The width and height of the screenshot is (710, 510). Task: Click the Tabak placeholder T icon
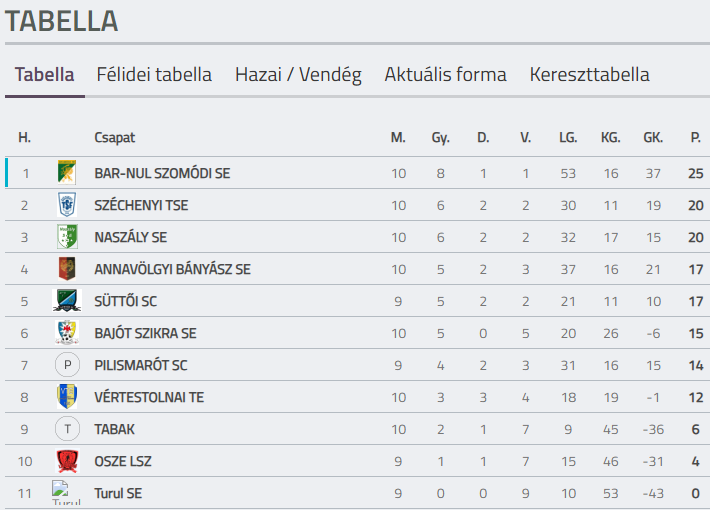pos(67,429)
